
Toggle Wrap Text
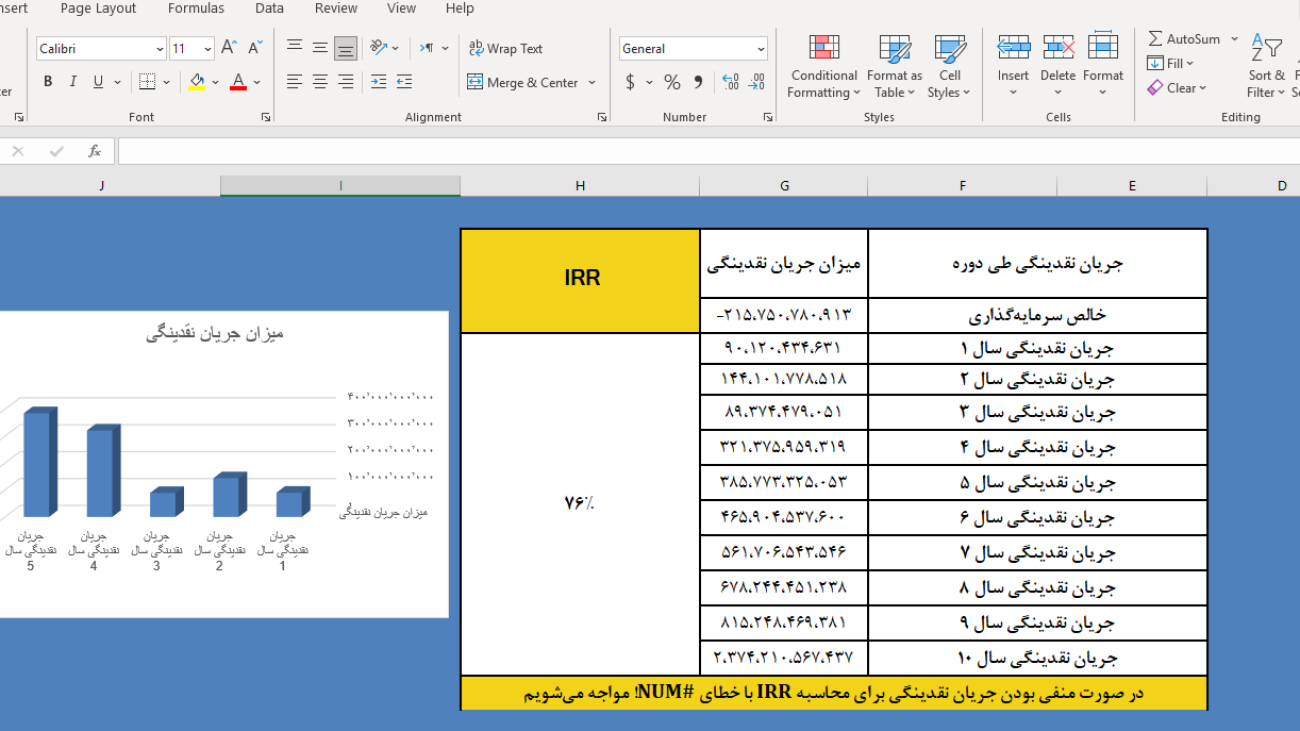tap(506, 48)
